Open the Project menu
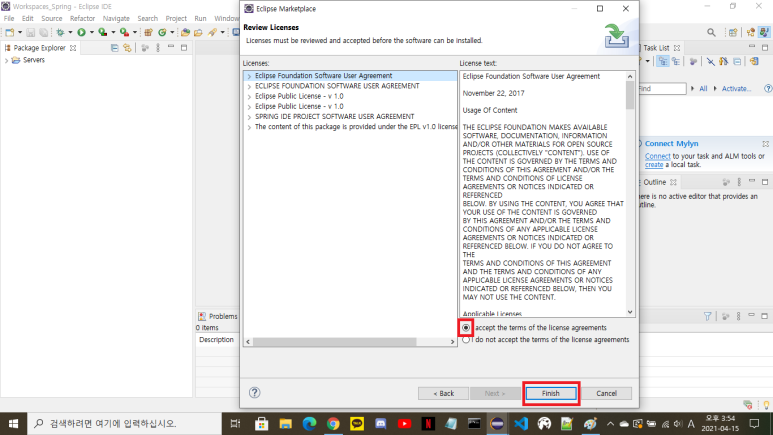 [176, 18]
